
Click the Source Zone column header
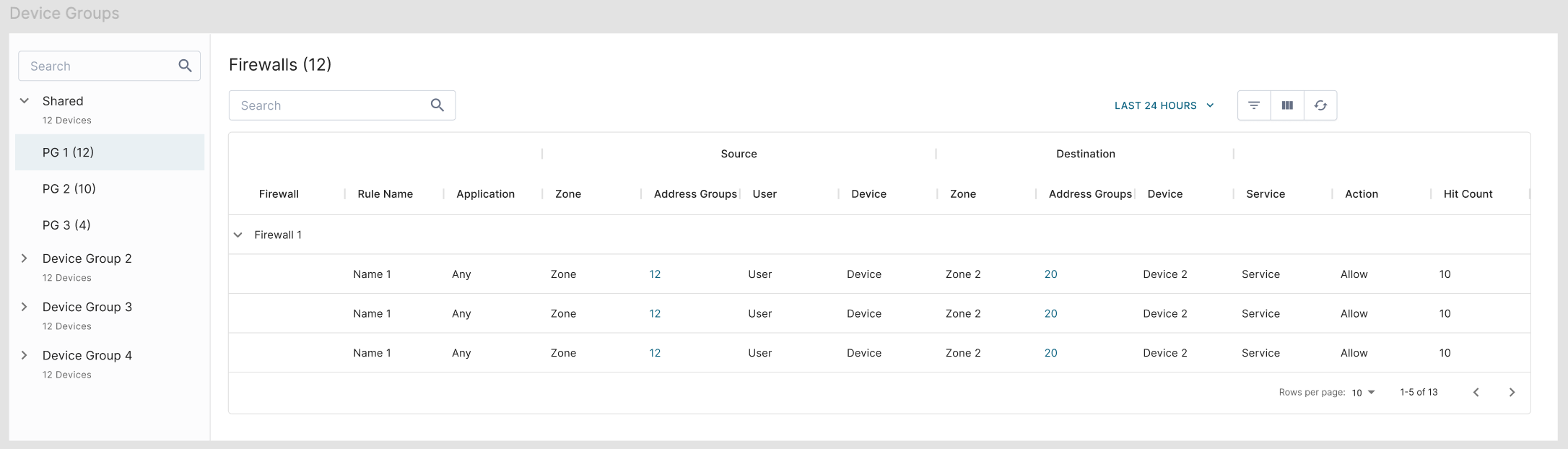coord(568,193)
